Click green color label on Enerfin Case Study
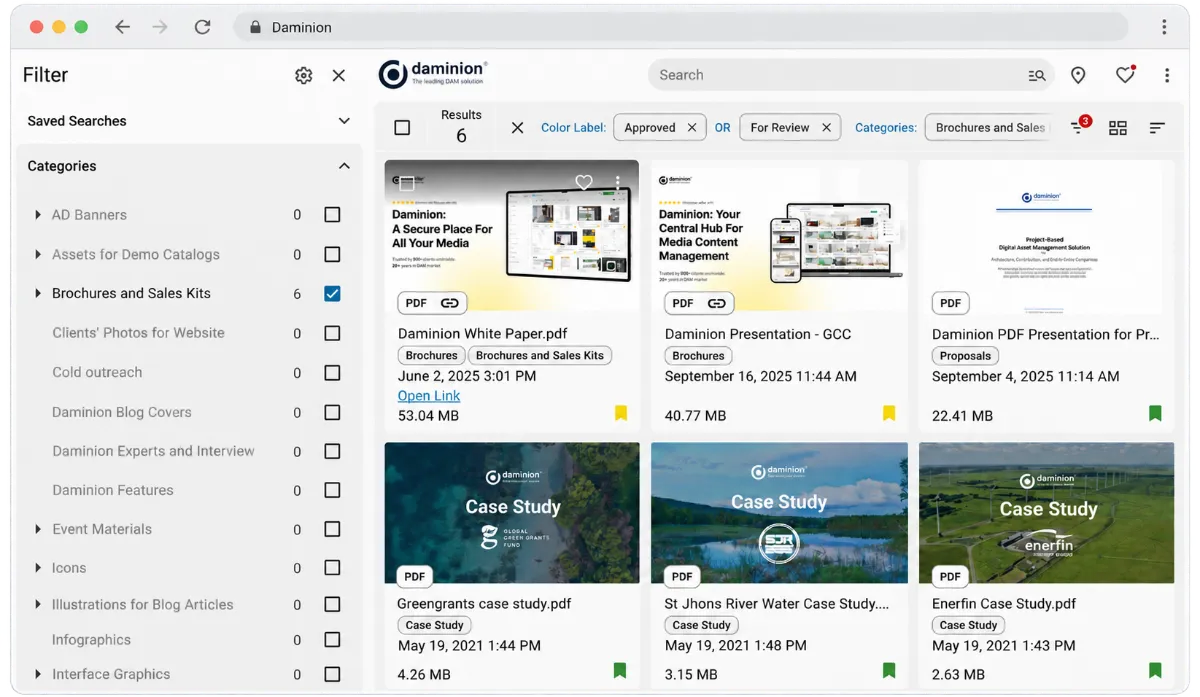Screen dimensions: 1200x697 click(1155, 670)
